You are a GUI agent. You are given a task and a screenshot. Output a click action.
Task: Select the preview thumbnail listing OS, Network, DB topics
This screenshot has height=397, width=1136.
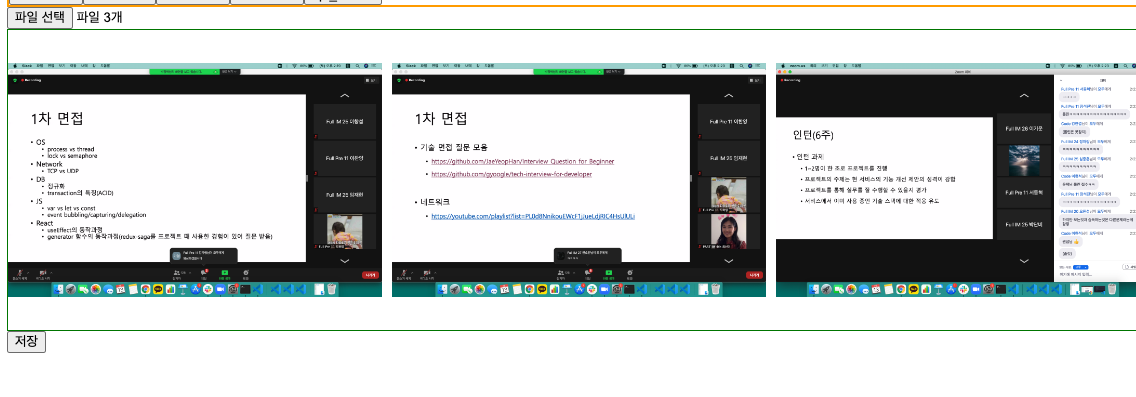coord(194,180)
